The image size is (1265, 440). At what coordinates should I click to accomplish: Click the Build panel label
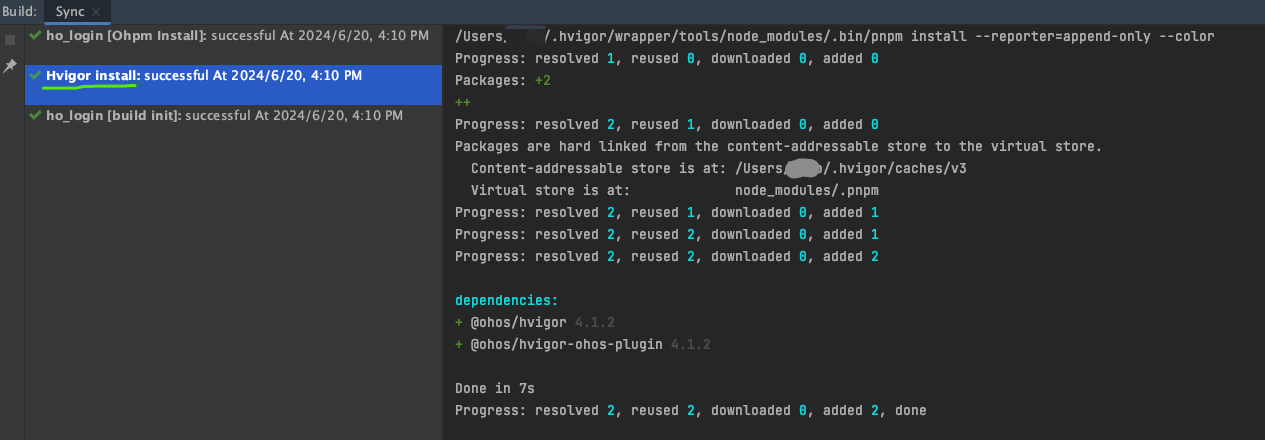point(19,11)
